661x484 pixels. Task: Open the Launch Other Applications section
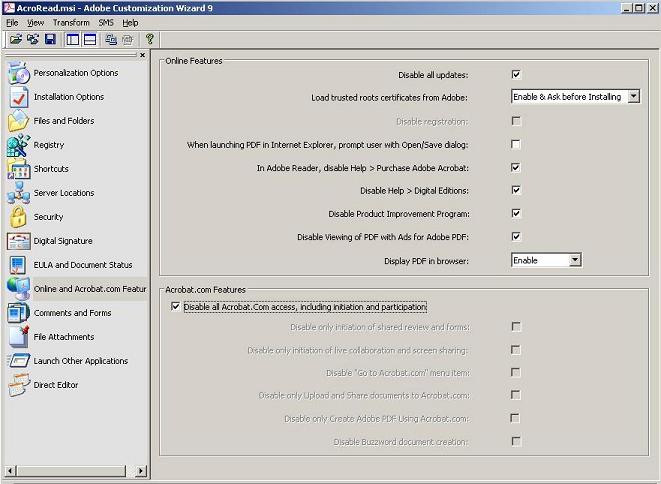80,361
